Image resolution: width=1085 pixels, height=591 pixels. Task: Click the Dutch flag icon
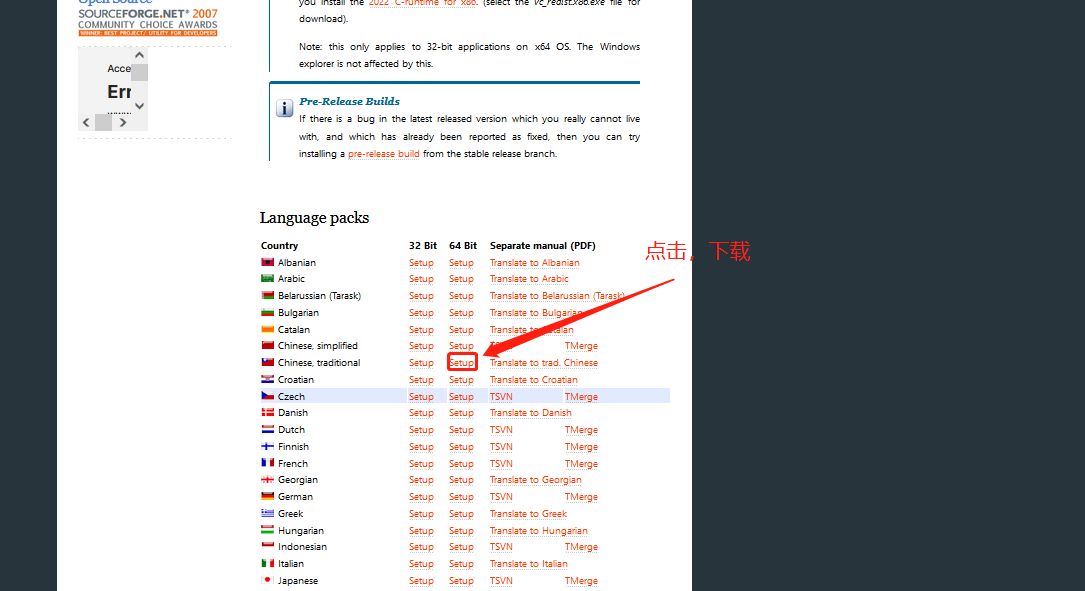(x=267, y=429)
